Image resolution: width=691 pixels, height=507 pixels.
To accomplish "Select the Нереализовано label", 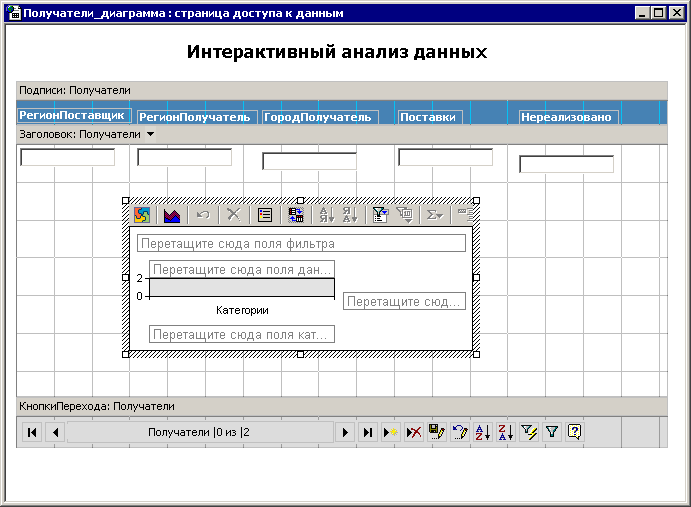I will [568, 117].
